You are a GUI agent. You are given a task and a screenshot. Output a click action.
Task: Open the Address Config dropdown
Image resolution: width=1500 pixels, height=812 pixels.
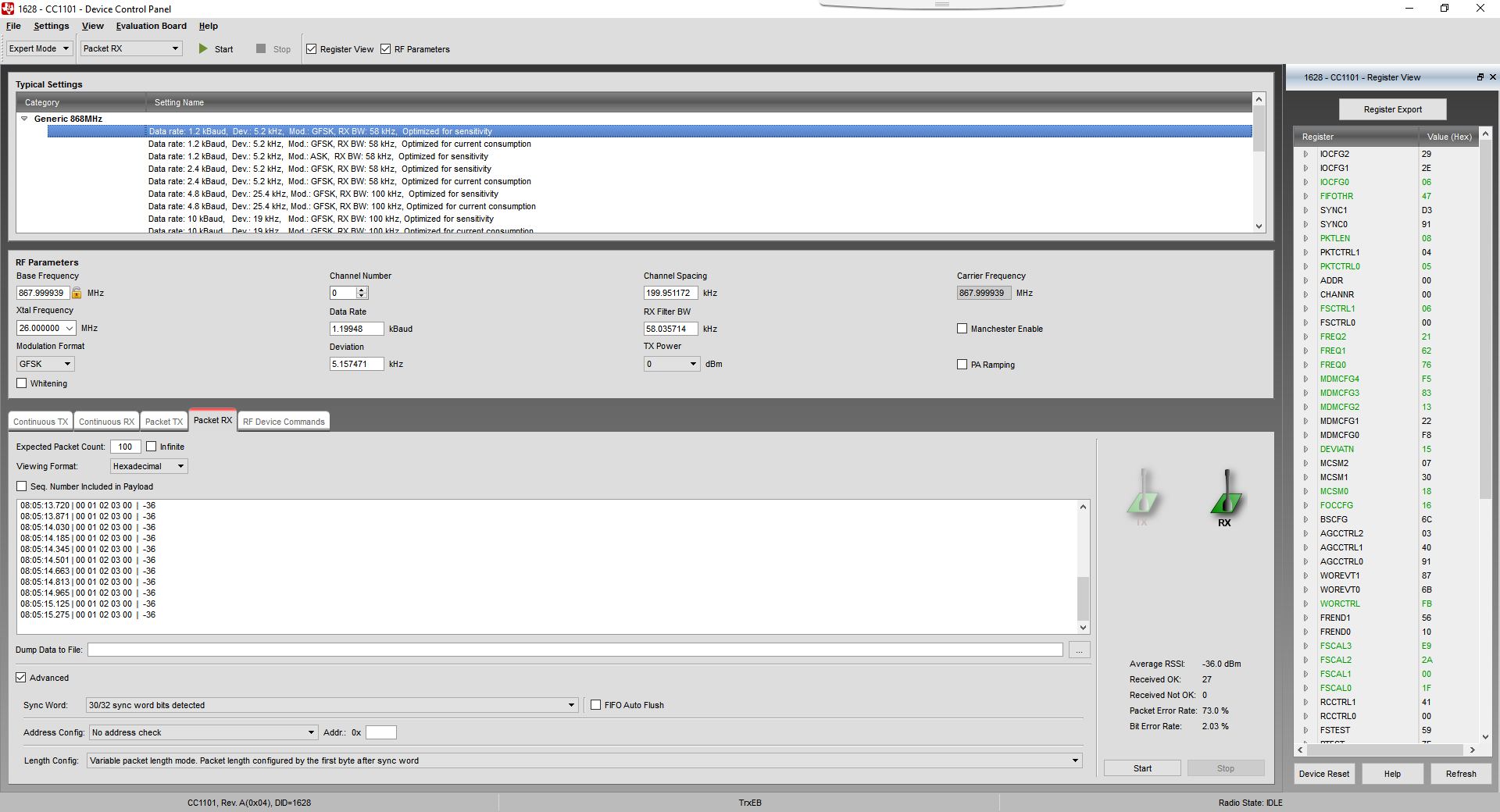point(203,732)
